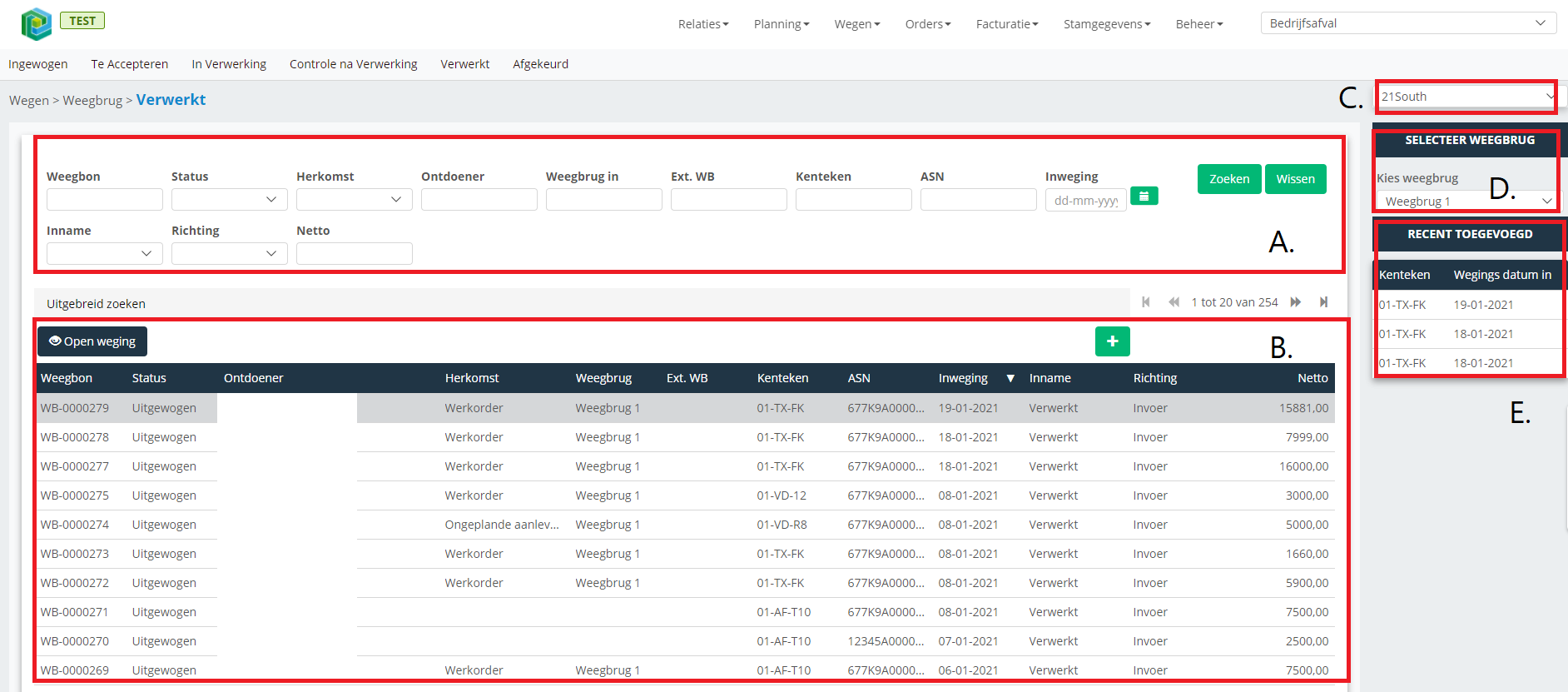Click the application cube logo

[x=37, y=24]
